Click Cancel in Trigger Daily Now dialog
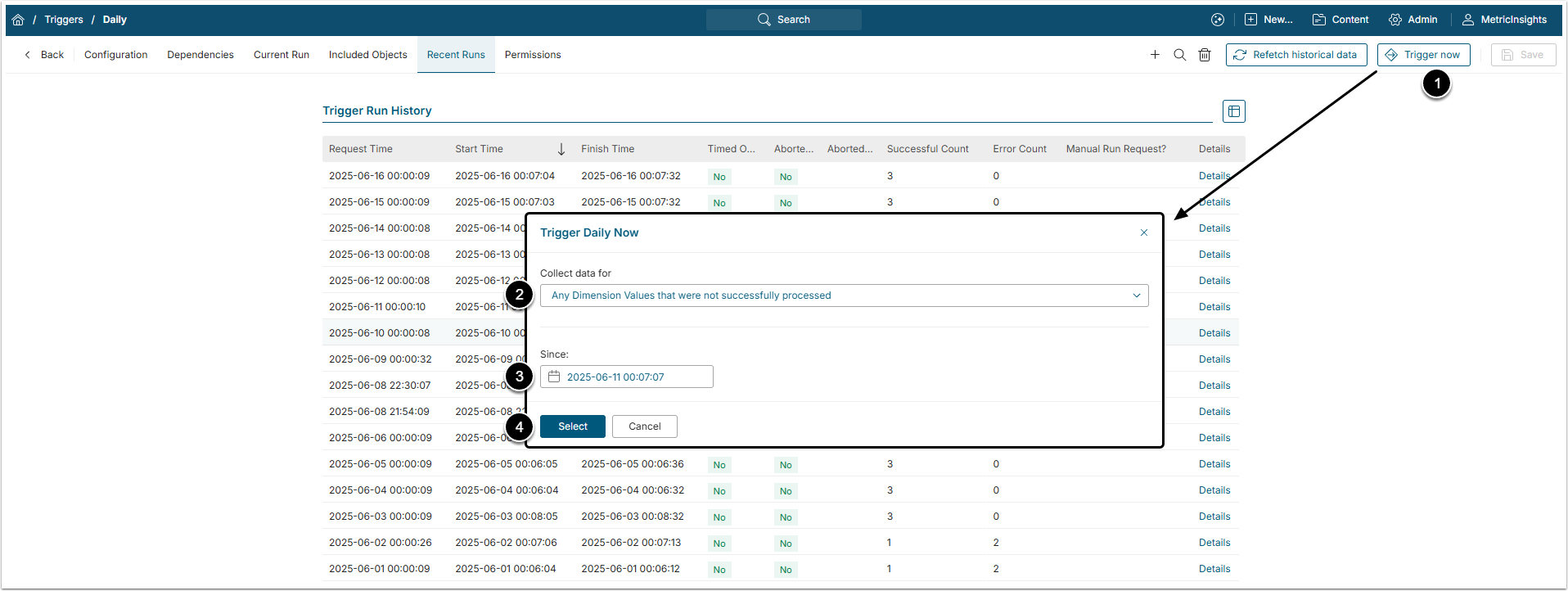 point(644,426)
